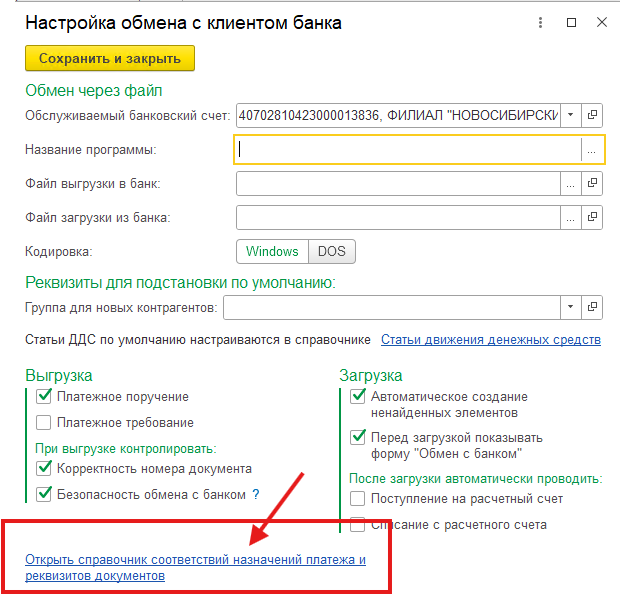Viewport: 620px width, 595px height.
Task: Open the import file with the open icon
Action: (592, 217)
